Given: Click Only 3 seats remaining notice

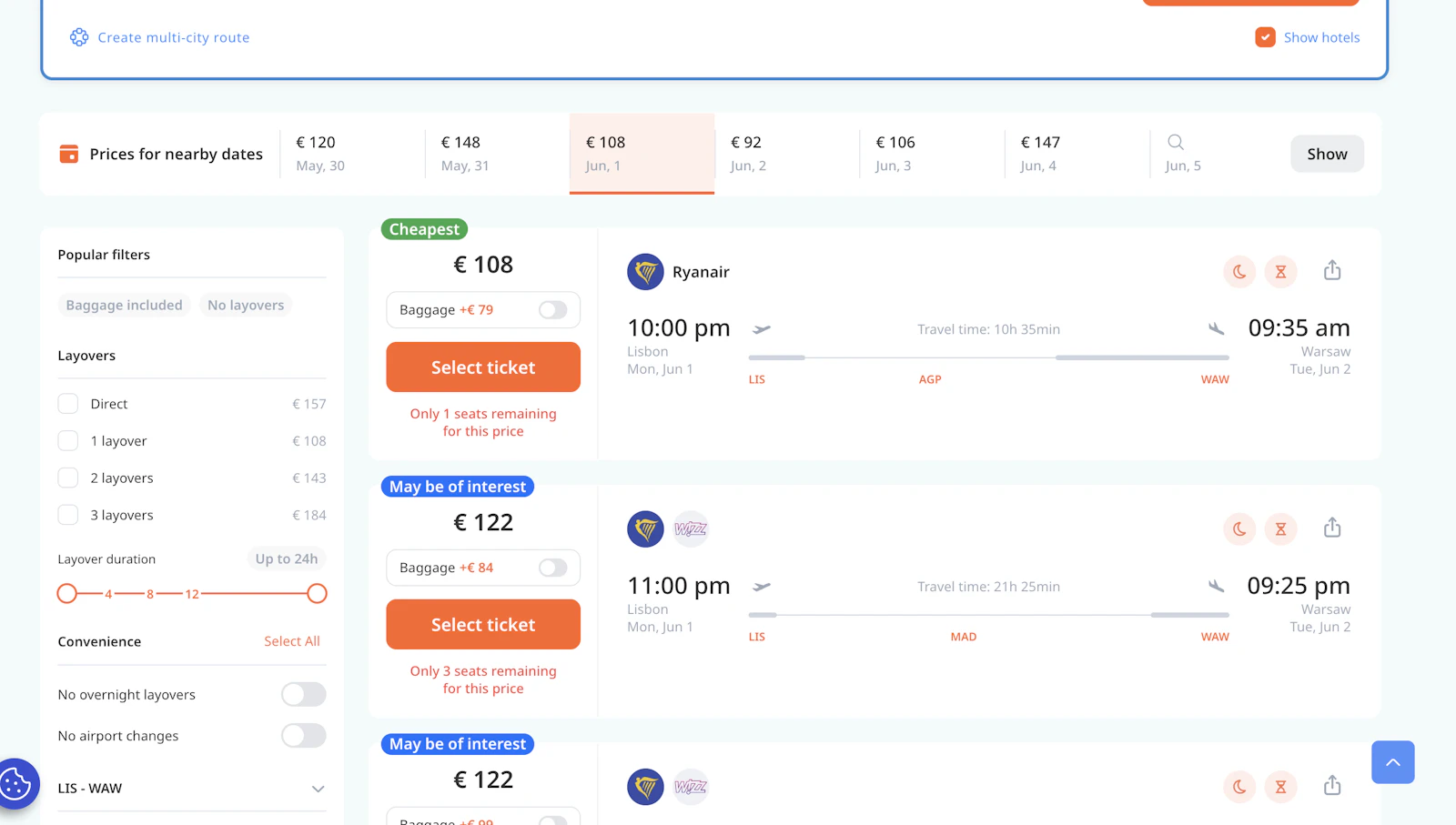Looking at the screenshot, I should tap(483, 679).
